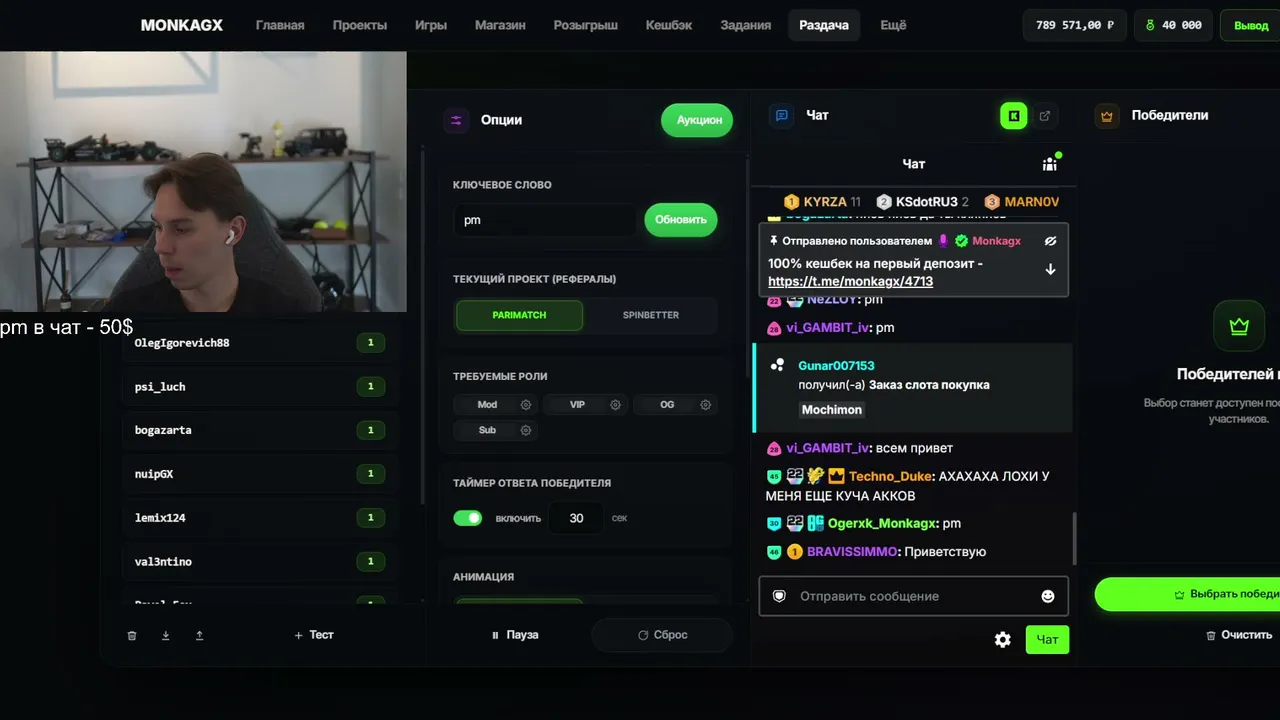The width and height of the screenshot is (1280, 720).
Task: Select participant psi_luch
Action: tap(258, 387)
